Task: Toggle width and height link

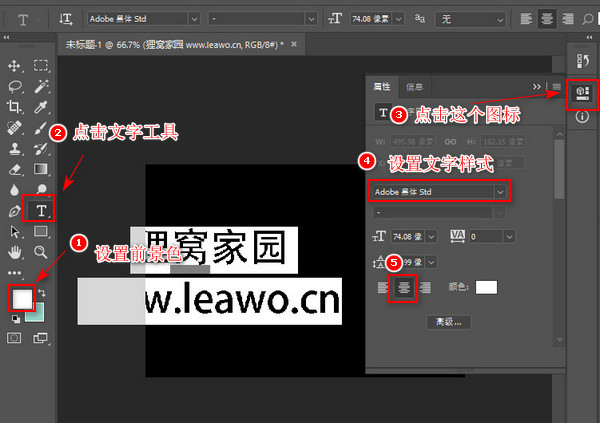Action: pos(450,142)
